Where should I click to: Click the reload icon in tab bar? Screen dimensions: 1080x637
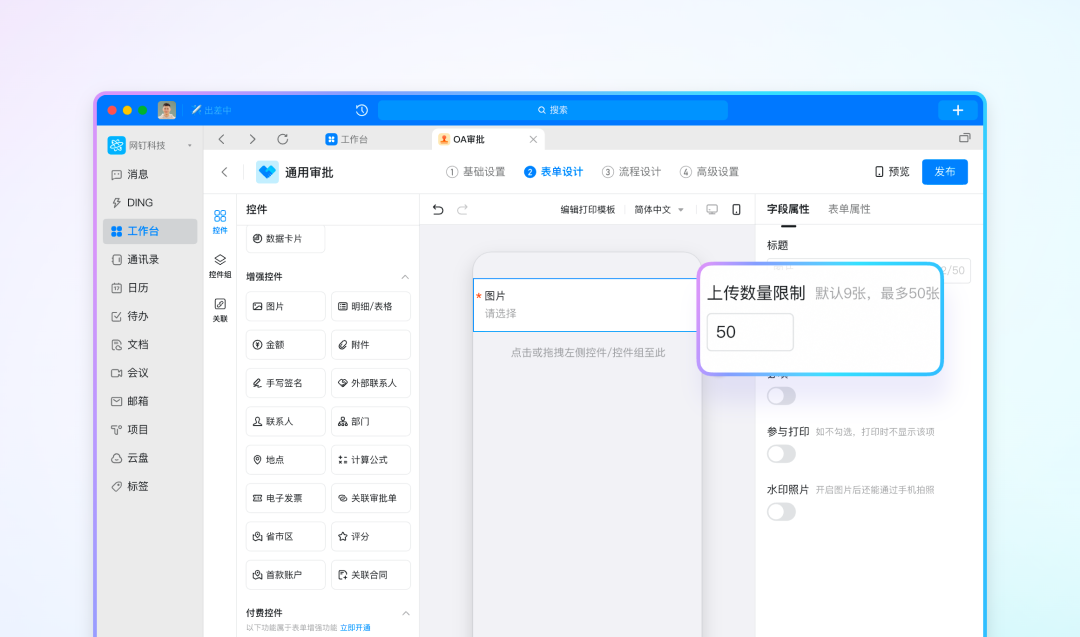(283, 139)
